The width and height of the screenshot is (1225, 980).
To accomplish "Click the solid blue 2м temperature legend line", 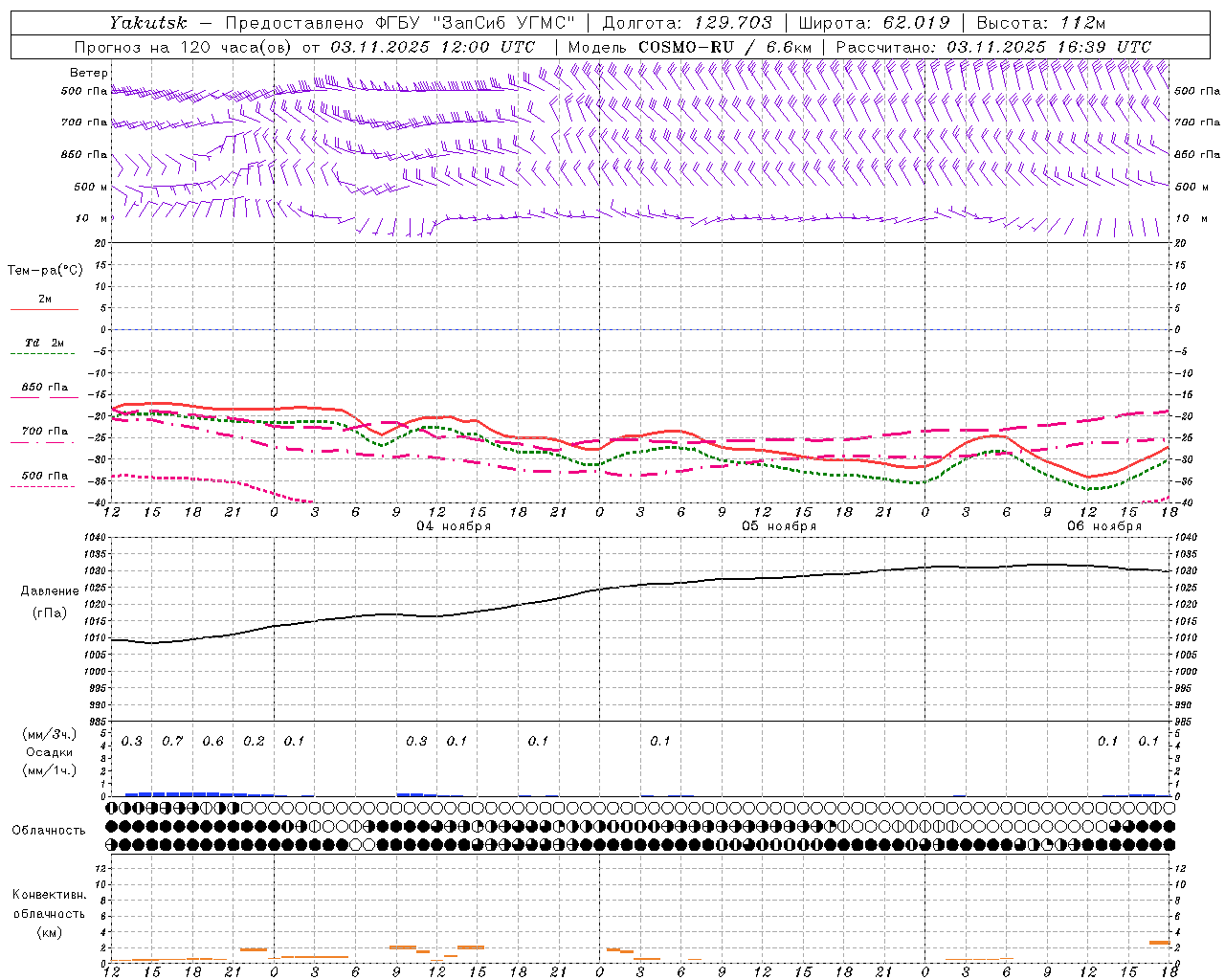I will click(x=44, y=309).
